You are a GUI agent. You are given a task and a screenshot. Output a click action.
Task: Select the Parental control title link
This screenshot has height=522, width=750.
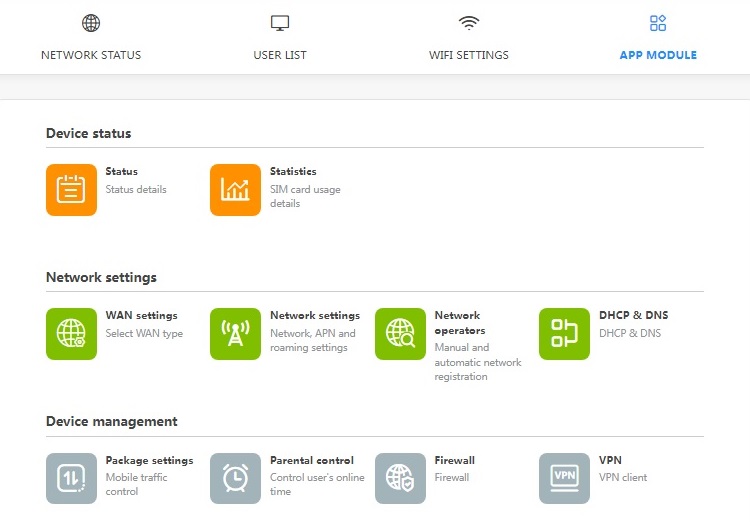coord(312,461)
